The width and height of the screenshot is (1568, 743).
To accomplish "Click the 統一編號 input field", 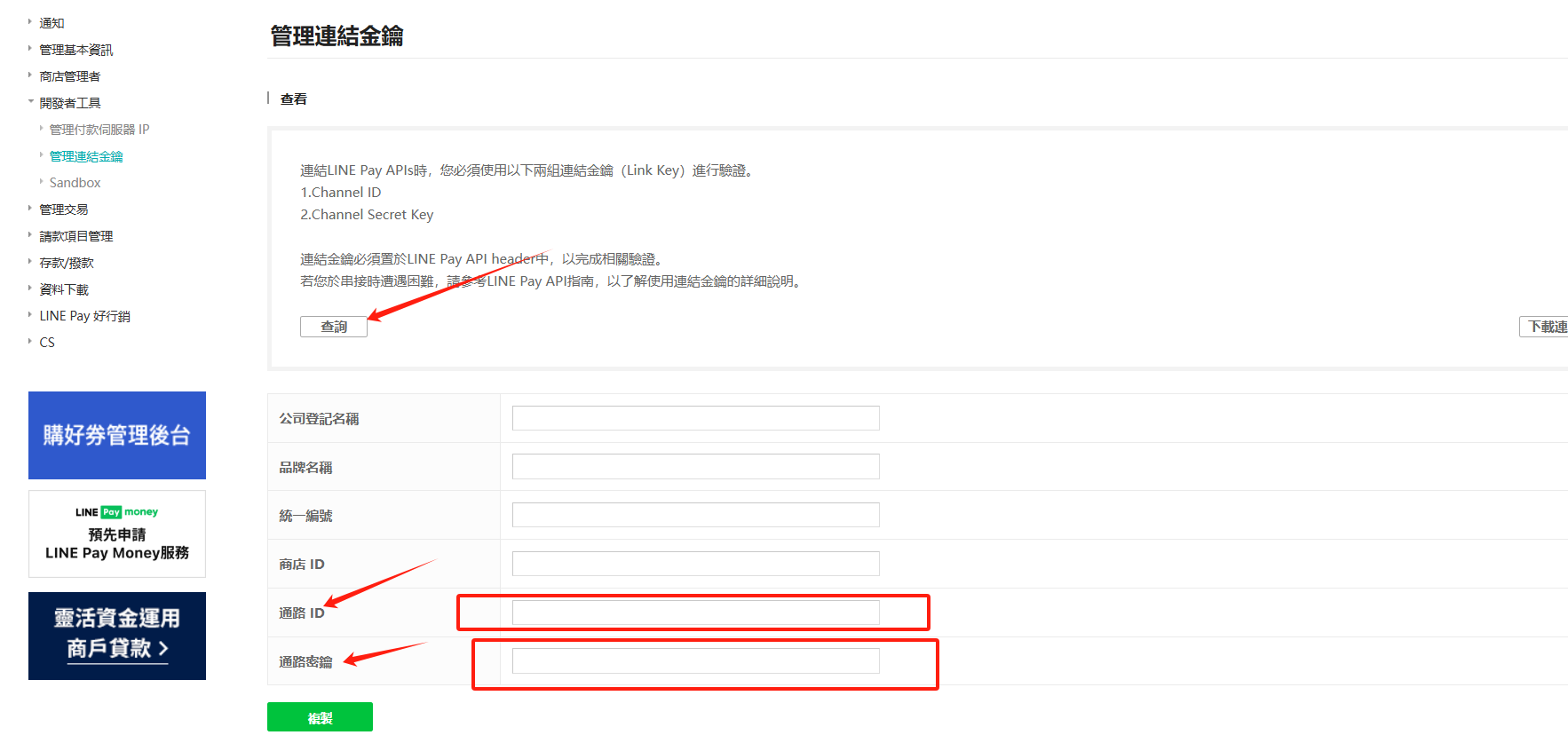I will [696, 515].
